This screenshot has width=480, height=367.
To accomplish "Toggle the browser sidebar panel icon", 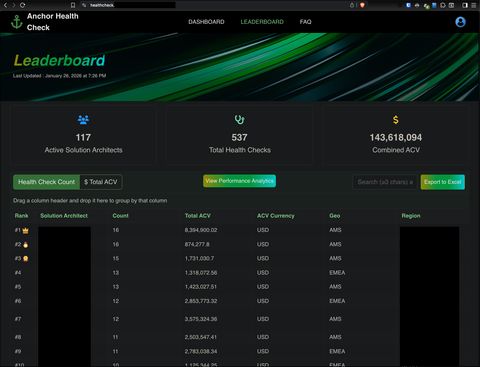I will coord(465,5).
